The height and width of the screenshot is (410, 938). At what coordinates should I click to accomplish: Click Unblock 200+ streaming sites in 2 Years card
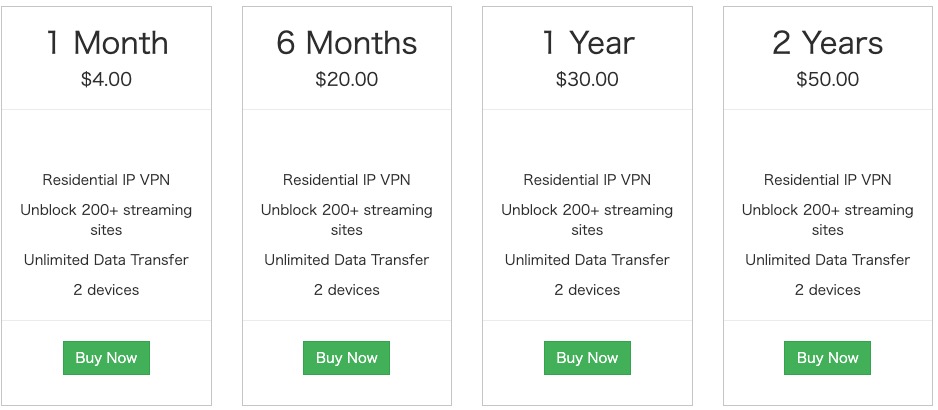coord(827,220)
